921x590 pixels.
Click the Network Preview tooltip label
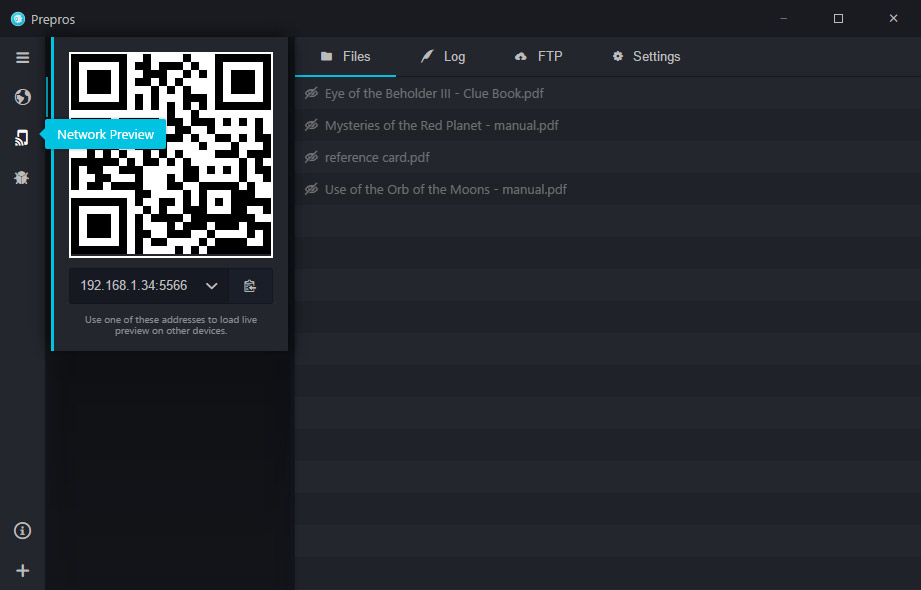(105, 135)
